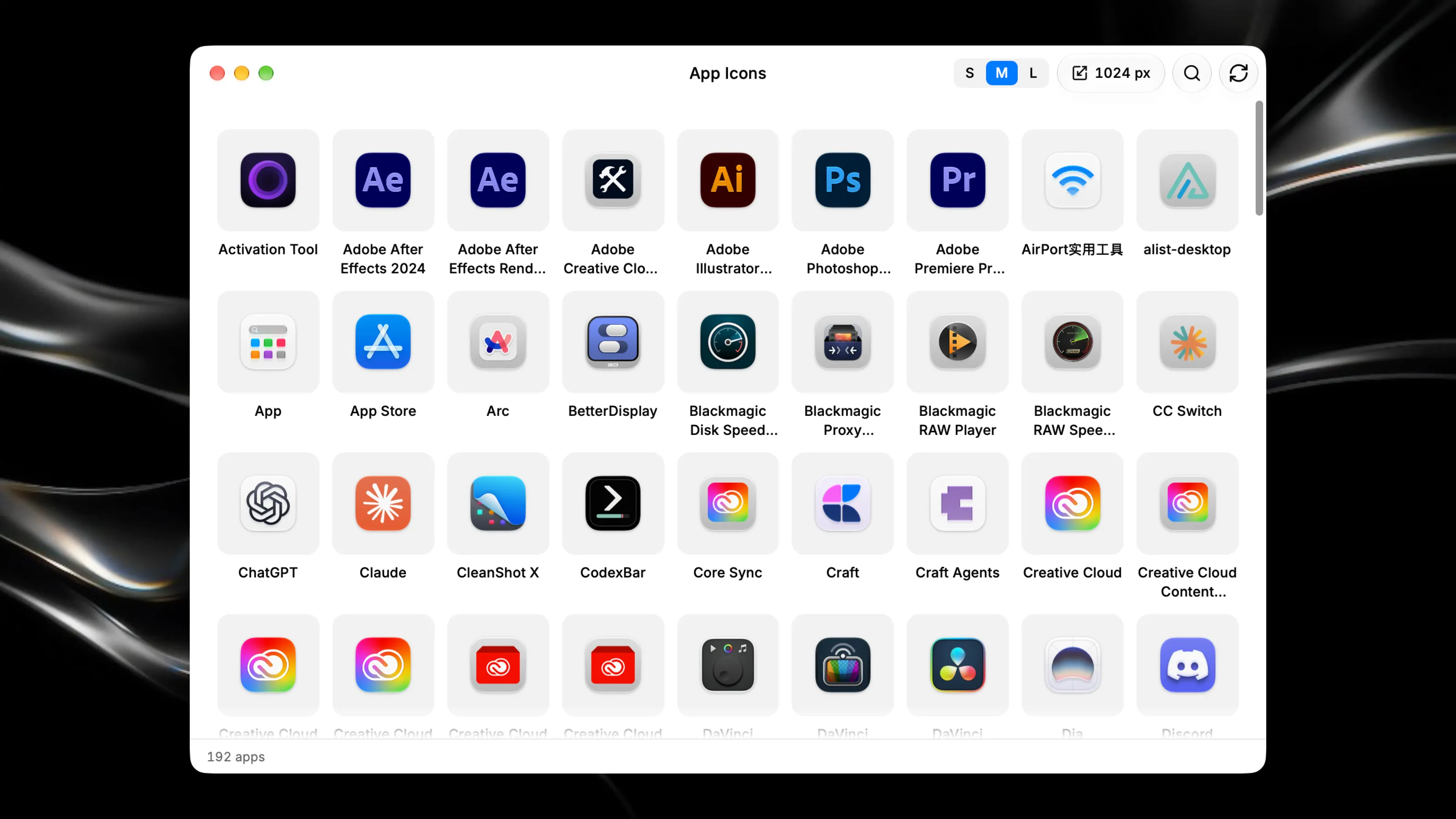The height and width of the screenshot is (819, 1456).
Task: Select the Adobe After Effects Render Engine icon
Action: (x=497, y=180)
